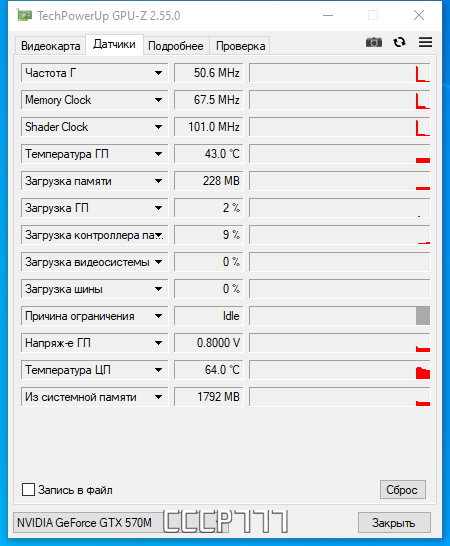Expand the 'Температура ГП' dropdown
The width and height of the screenshot is (450, 546).
pos(158,154)
